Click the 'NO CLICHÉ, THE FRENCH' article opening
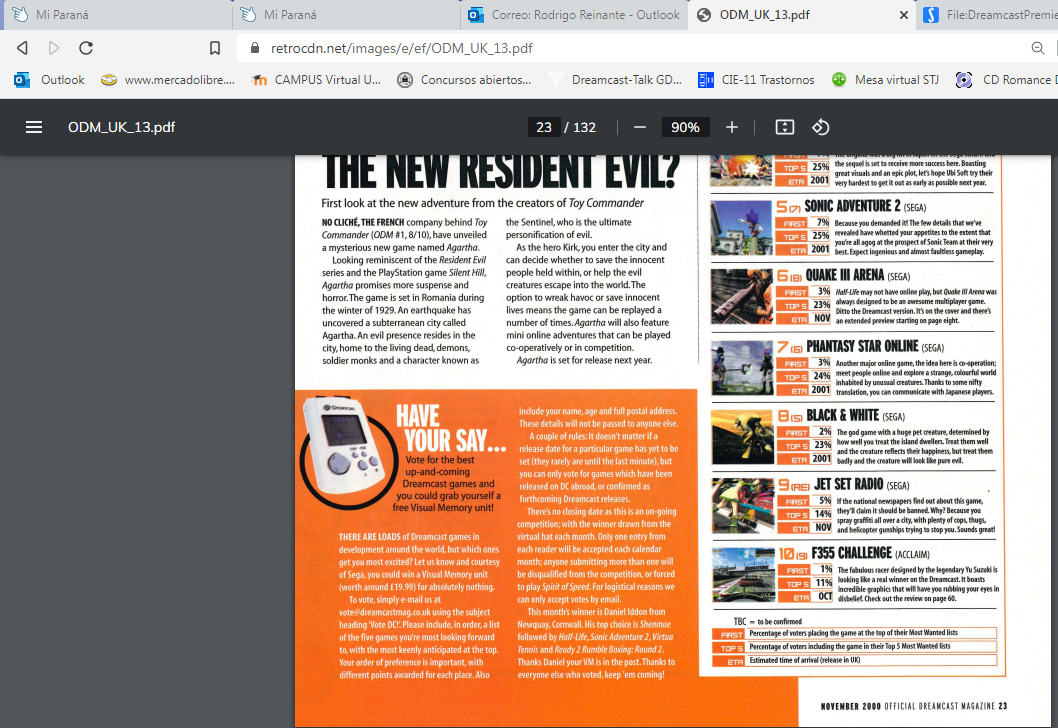This screenshot has height=728, width=1058. [x=362, y=222]
